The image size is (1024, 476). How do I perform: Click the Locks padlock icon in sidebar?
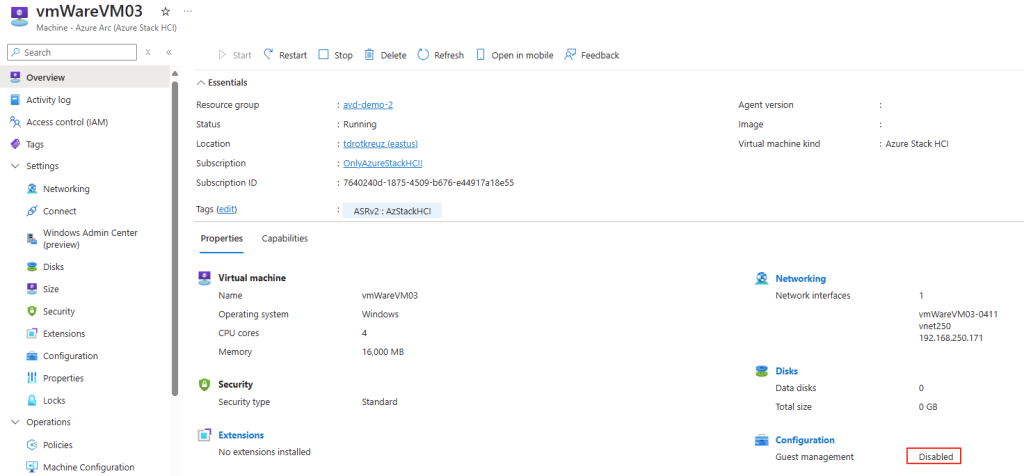coord(32,400)
